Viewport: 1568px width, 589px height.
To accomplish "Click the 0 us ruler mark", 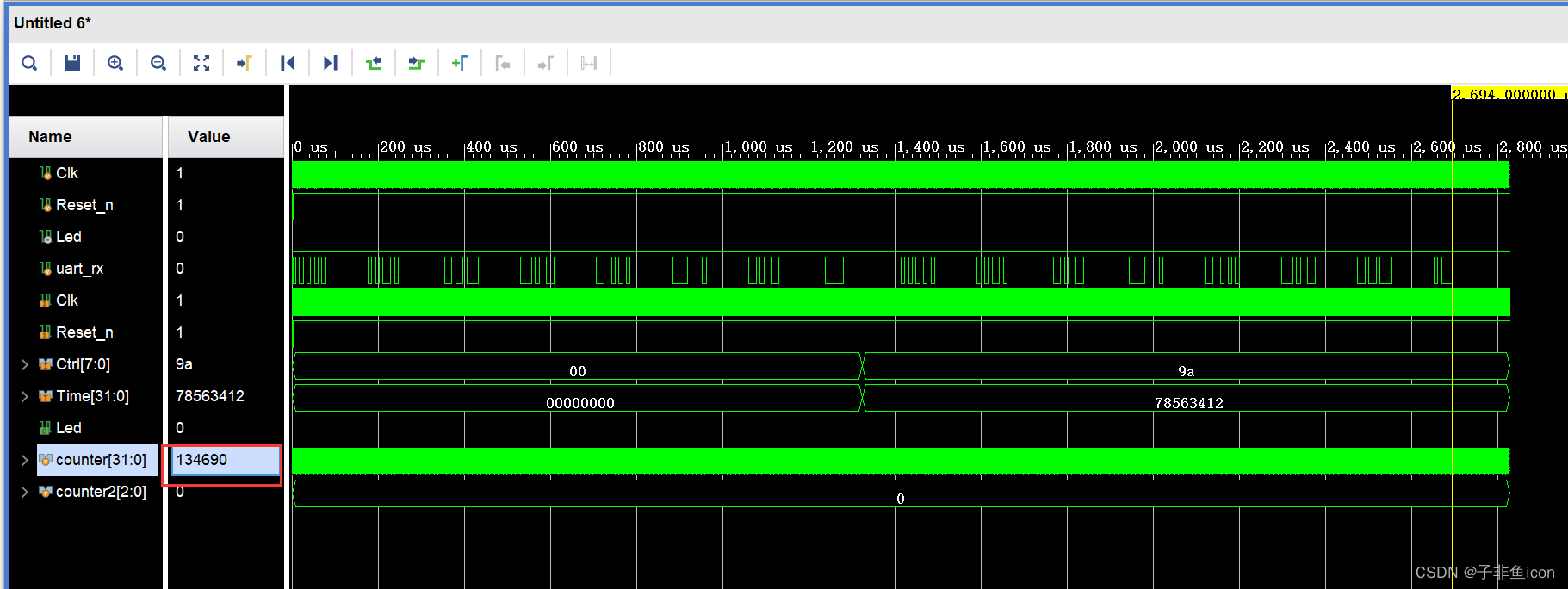I will click(311, 147).
